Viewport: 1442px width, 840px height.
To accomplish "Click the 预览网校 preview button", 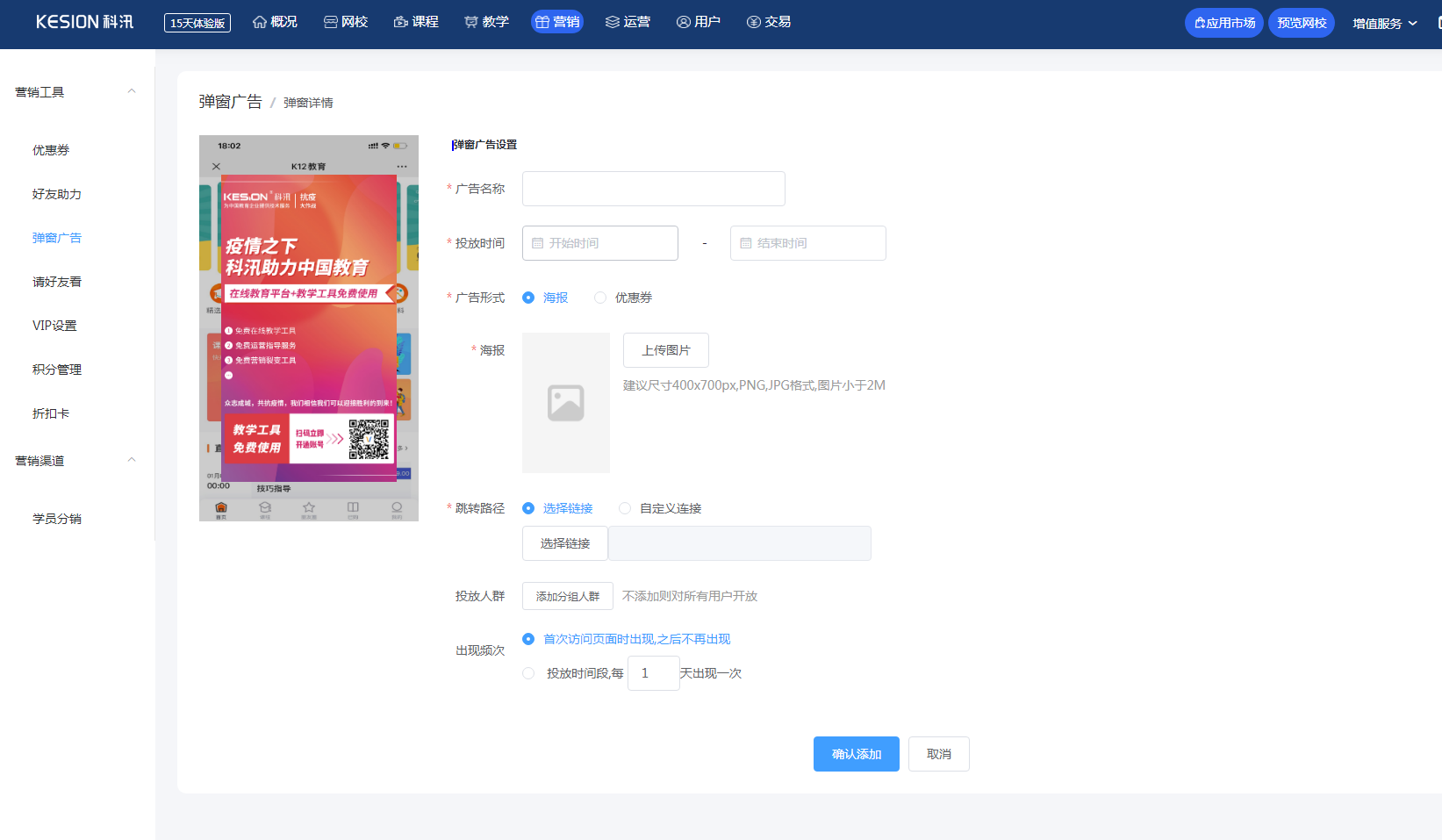I will (x=1302, y=23).
